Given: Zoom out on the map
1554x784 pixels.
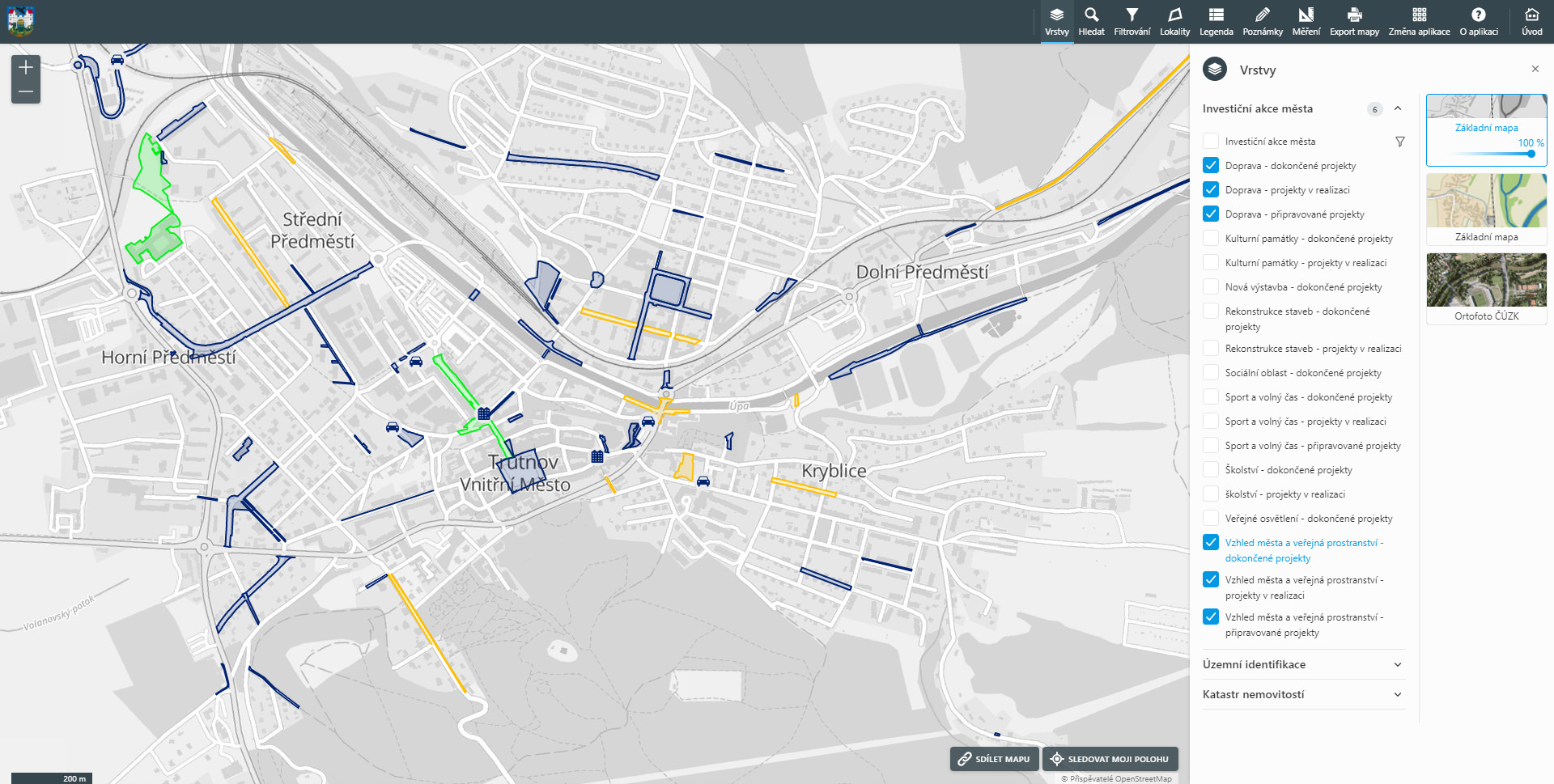Looking at the screenshot, I should [x=26, y=91].
